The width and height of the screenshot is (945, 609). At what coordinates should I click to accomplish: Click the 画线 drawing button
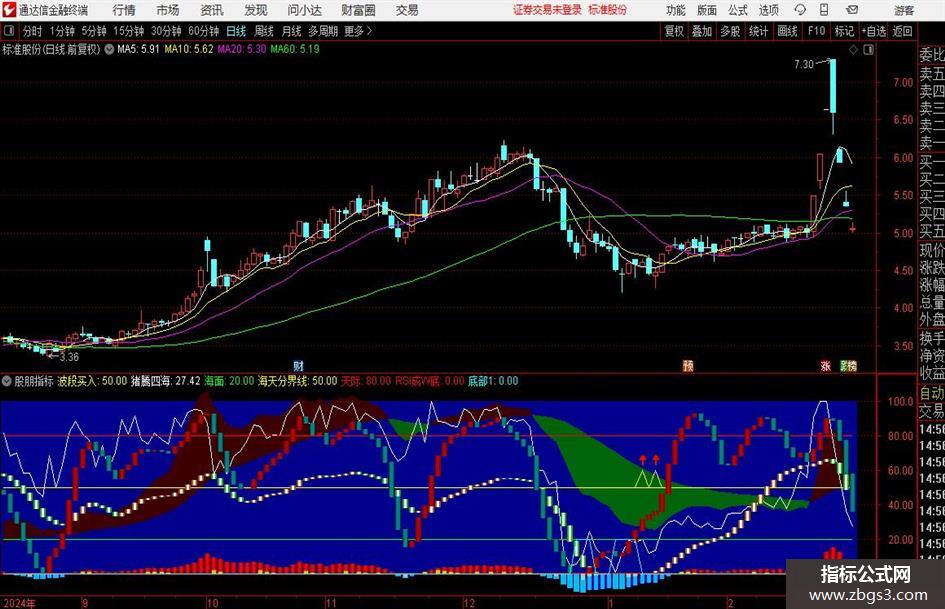(x=787, y=31)
